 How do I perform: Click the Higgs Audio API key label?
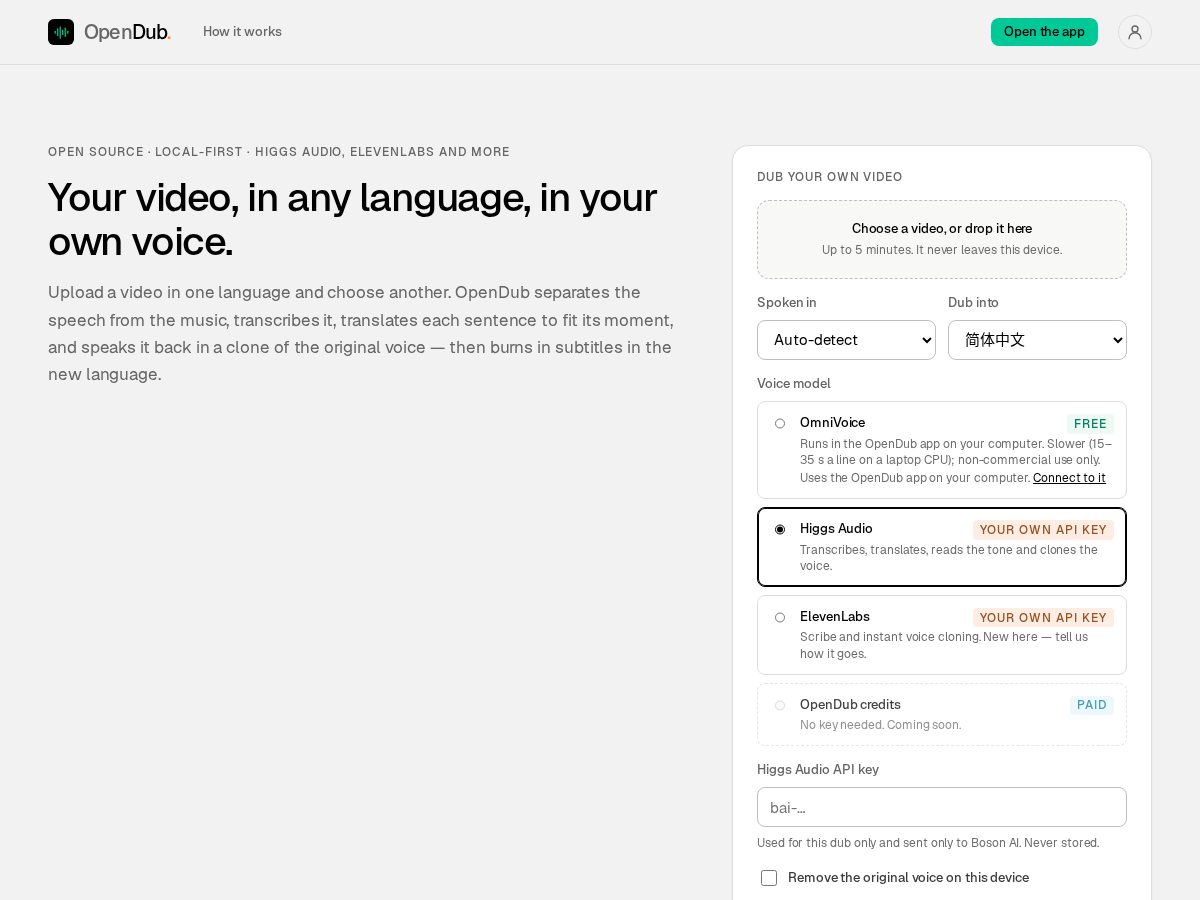[x=818, y=769]
